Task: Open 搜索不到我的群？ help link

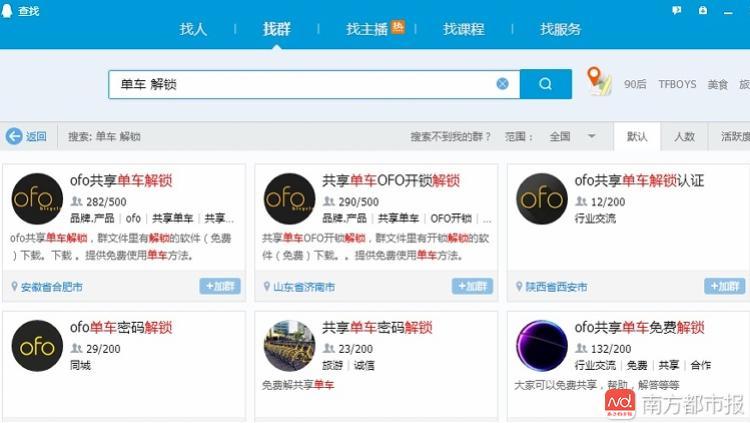Action: (451, 136)
